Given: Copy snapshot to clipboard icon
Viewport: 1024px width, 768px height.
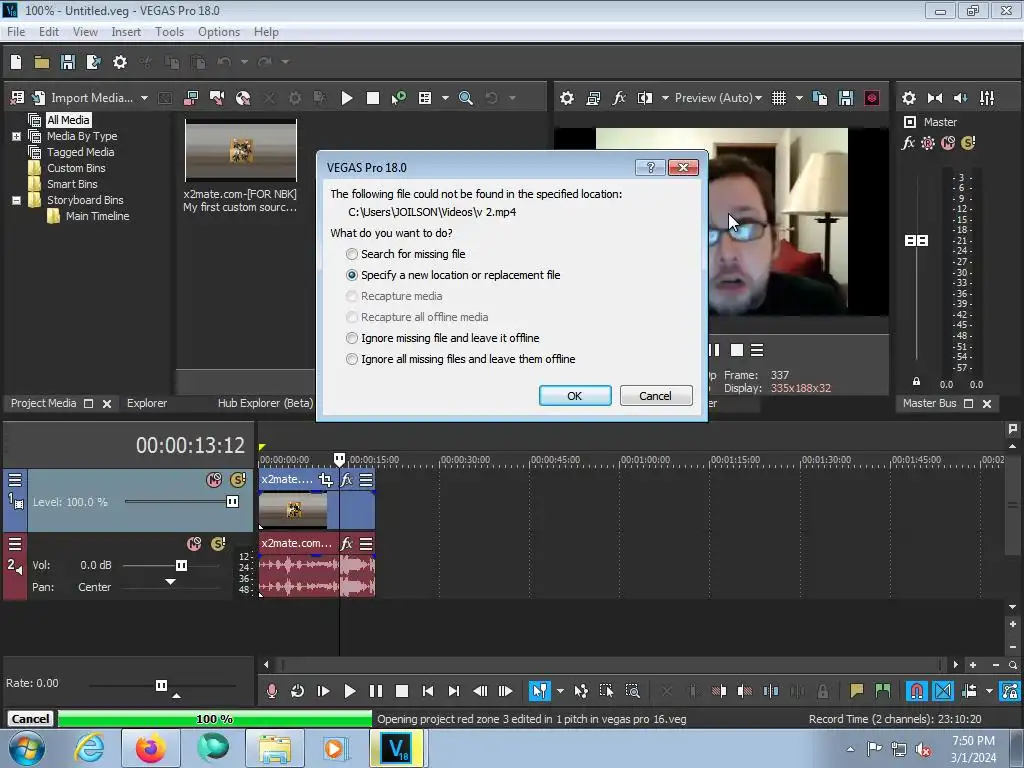Looking at the screenshot, I should pos(820,98).
